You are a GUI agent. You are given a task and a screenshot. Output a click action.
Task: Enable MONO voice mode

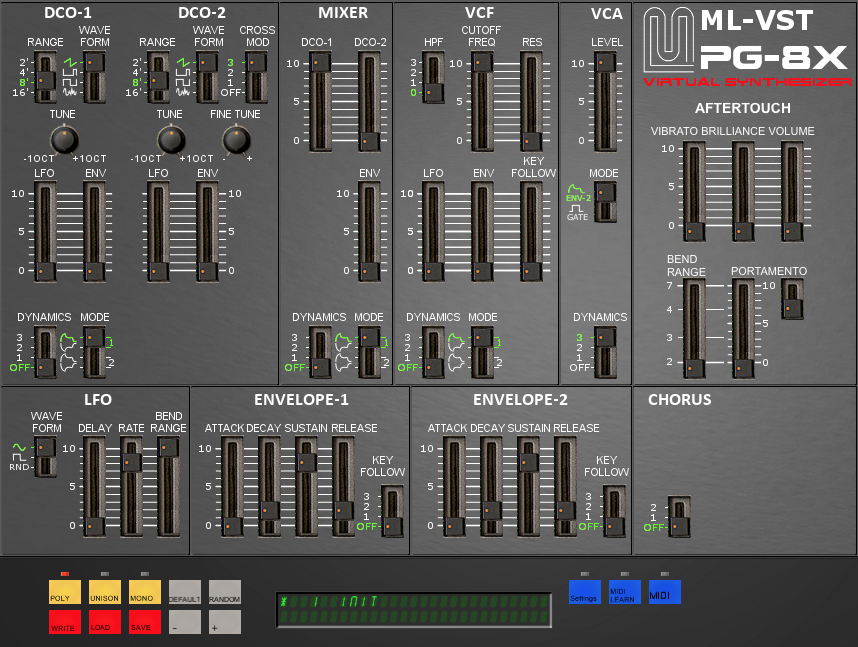coord(144,592)
